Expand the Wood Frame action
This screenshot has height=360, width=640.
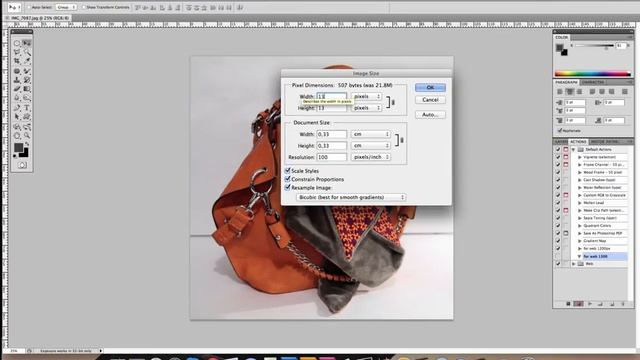tap(580, 172)
